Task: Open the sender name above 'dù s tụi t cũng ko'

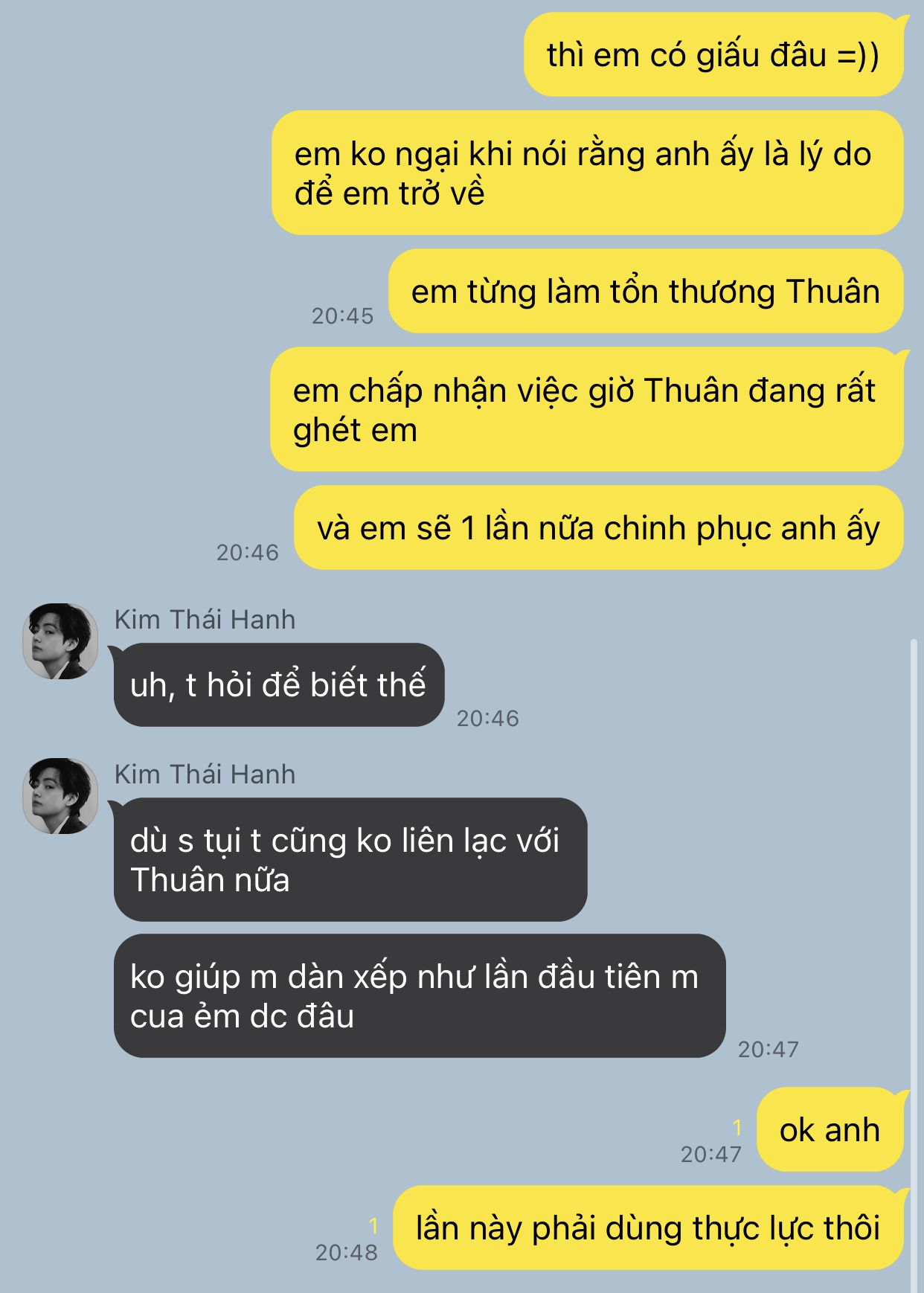Action: (x=205, y=774)
